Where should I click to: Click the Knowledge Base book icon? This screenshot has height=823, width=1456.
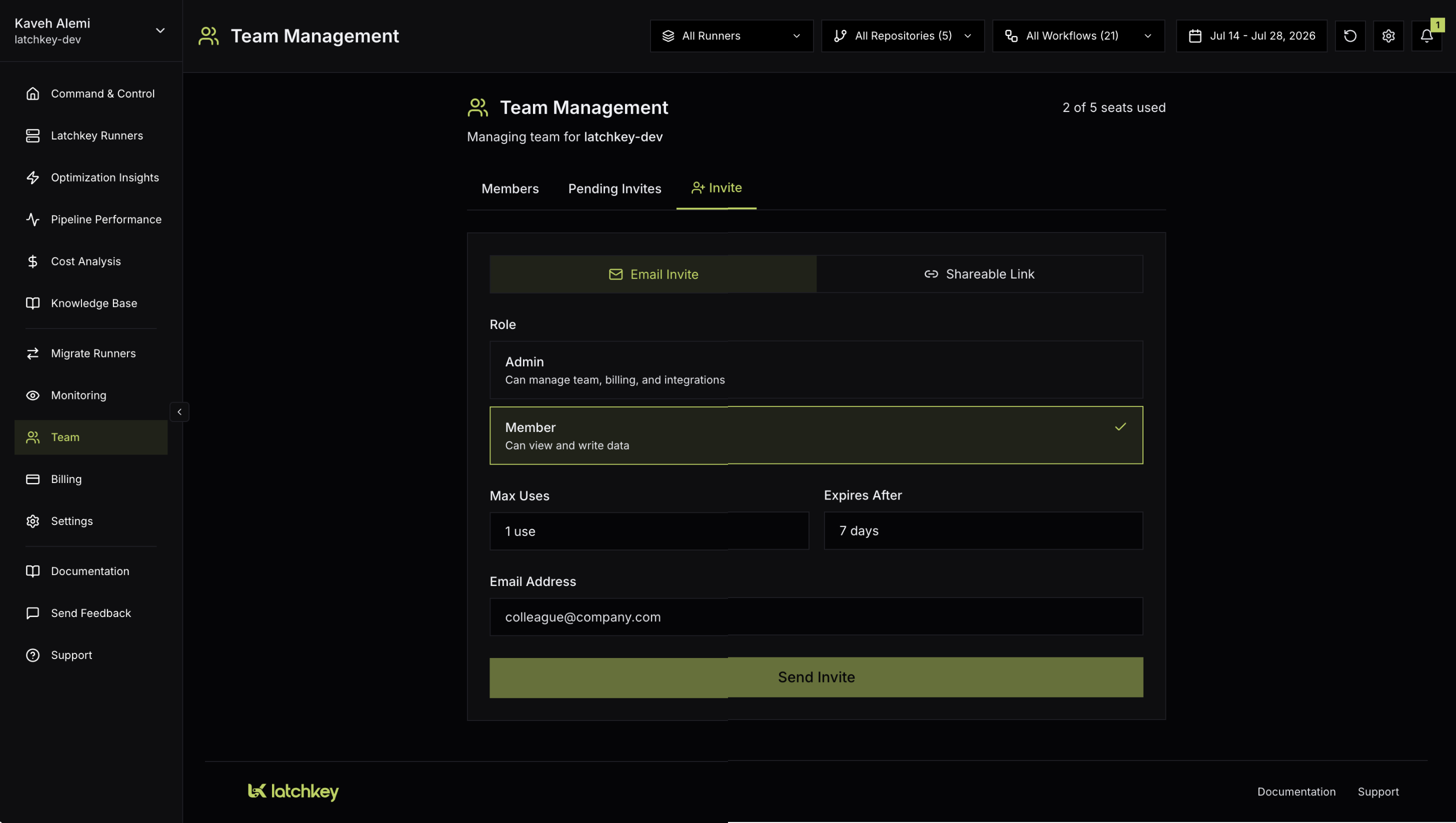pos(33,303)
